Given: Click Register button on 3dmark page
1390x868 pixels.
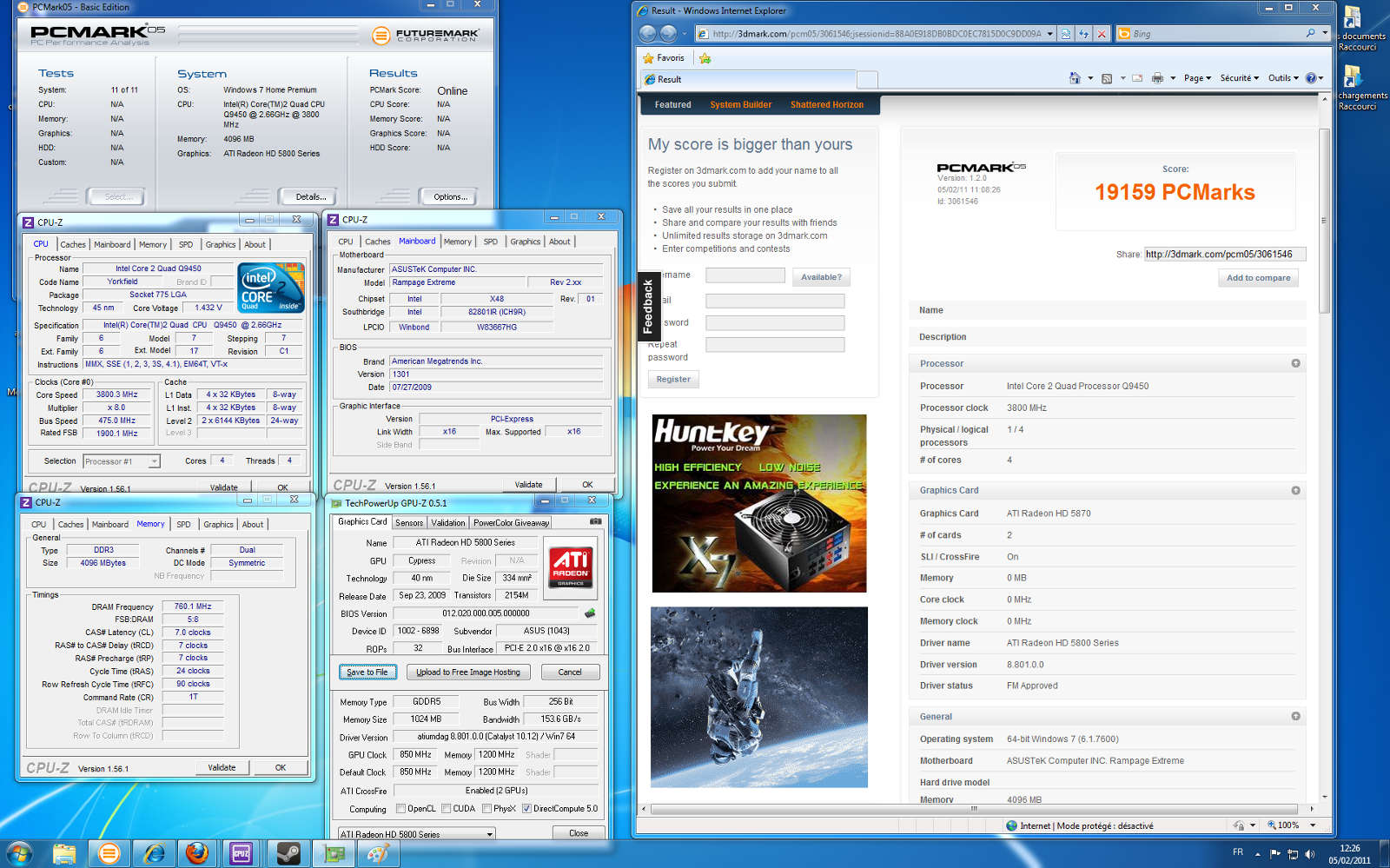Looking at the screenshot, I should (673, 380).
